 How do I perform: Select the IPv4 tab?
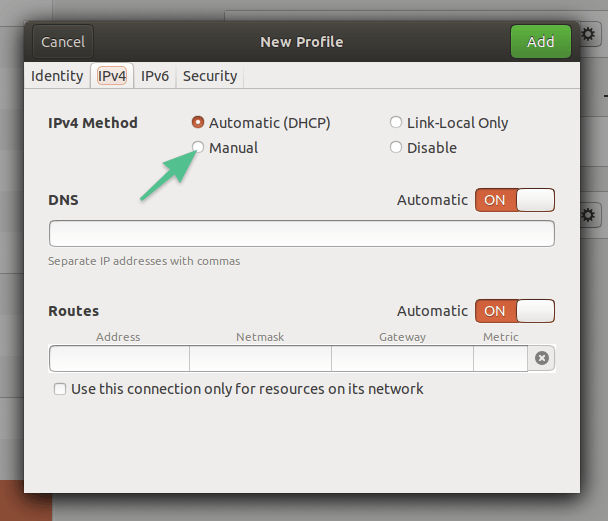click(112, 76)
